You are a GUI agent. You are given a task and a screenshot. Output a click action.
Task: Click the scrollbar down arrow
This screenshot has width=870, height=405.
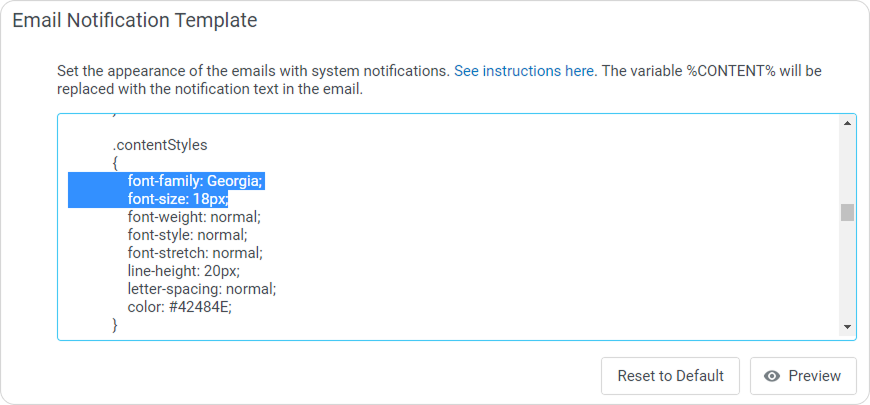coord(847,327)
